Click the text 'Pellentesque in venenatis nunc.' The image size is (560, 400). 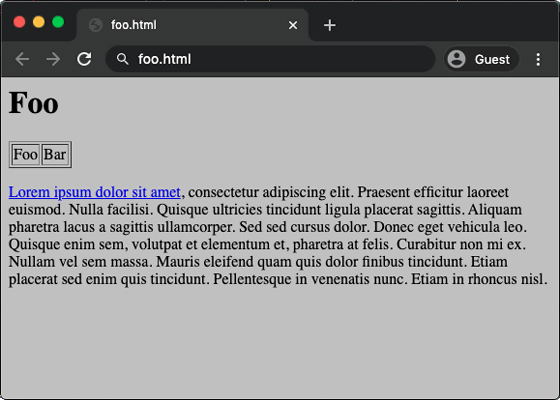310,279
